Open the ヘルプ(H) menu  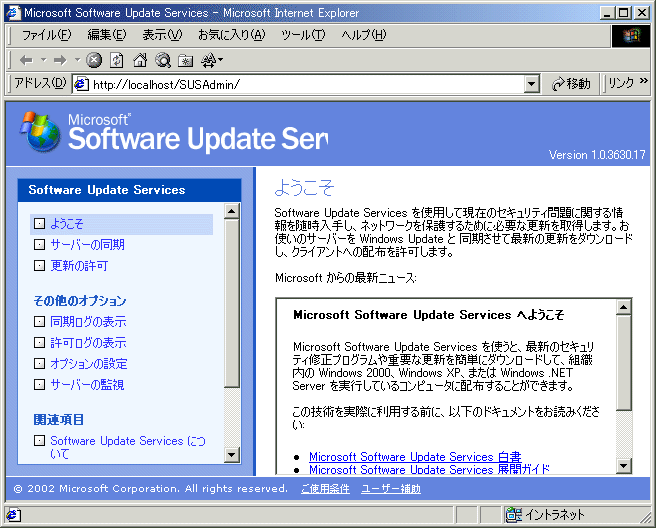(x=364, y=35)
